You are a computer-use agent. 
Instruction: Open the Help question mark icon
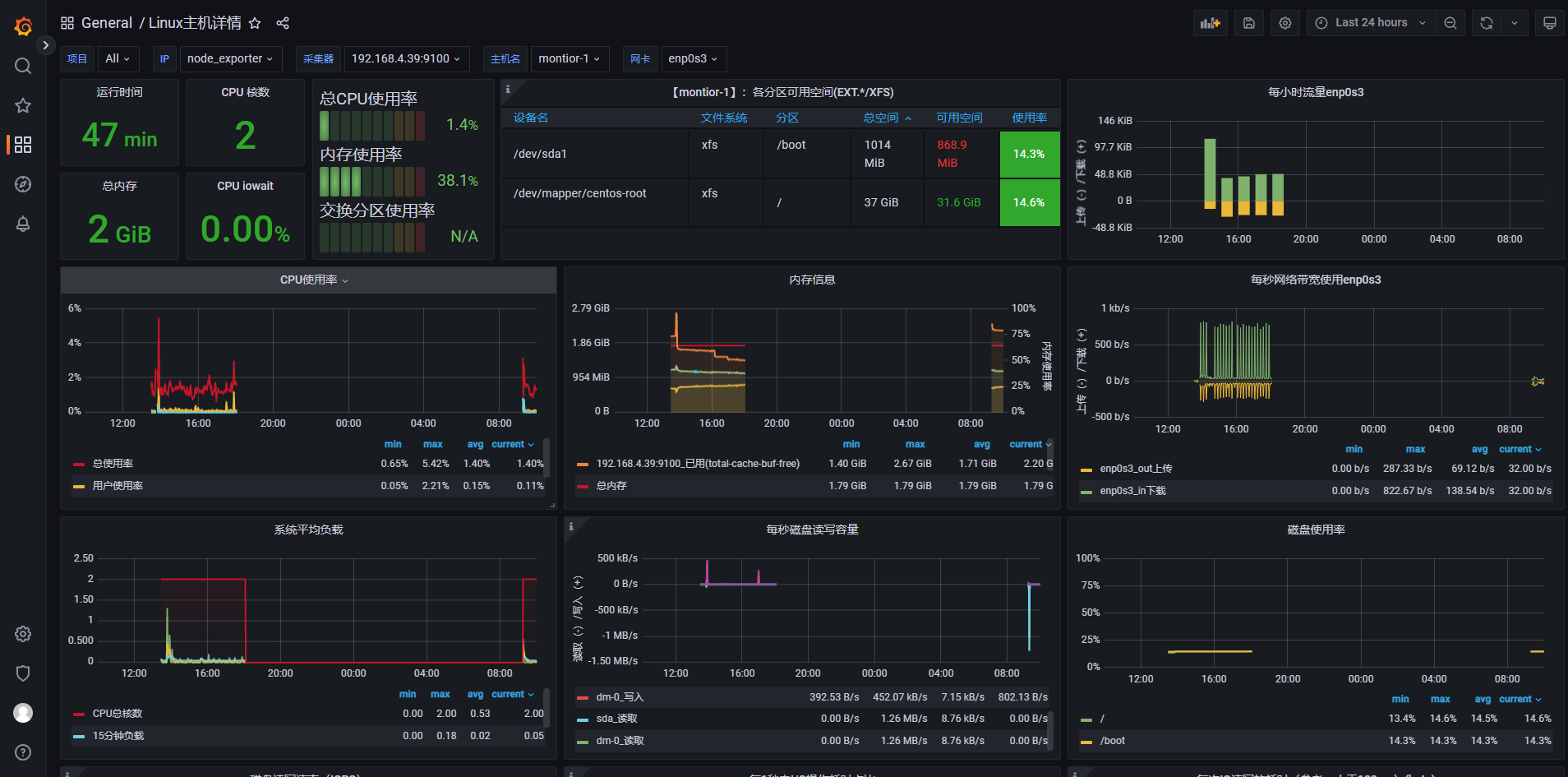pyautogui.click(x=23, y=752)
